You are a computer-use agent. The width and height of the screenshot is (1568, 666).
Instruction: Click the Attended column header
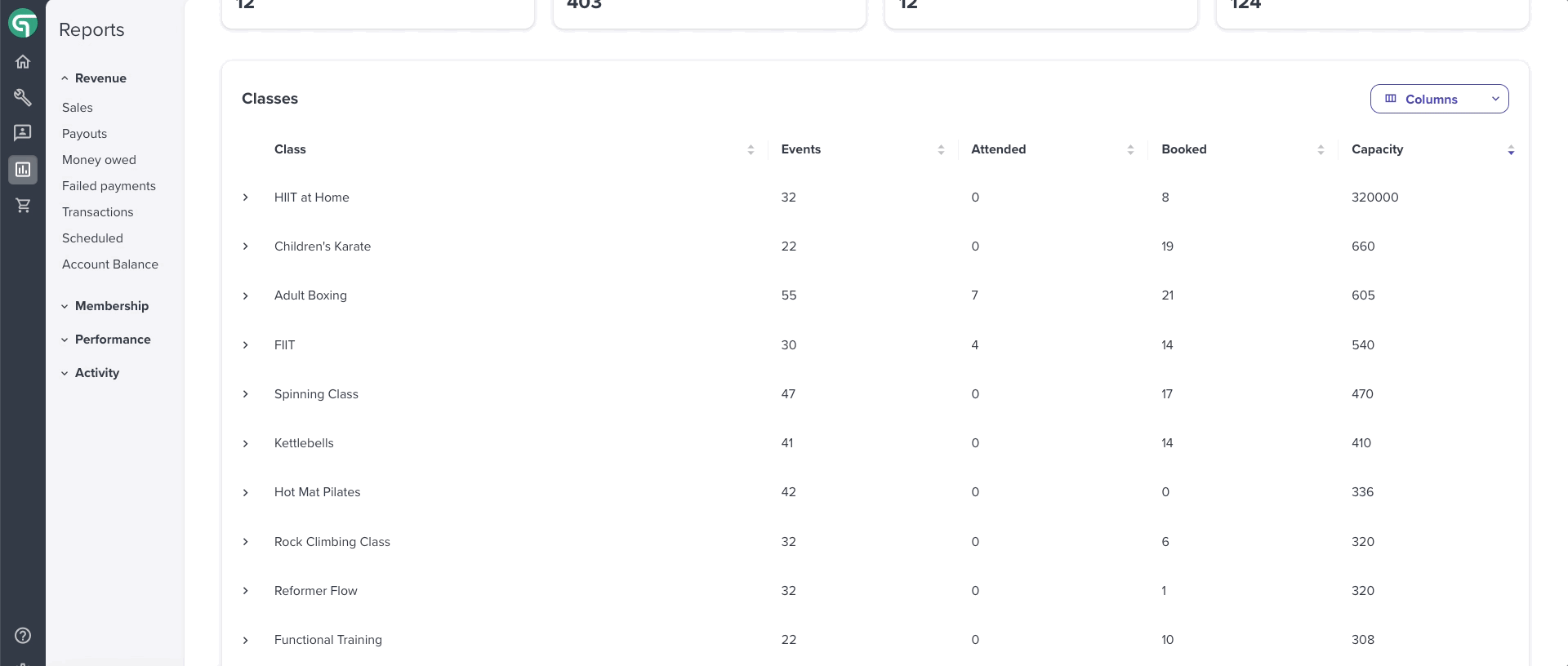(x=998, y=149)
